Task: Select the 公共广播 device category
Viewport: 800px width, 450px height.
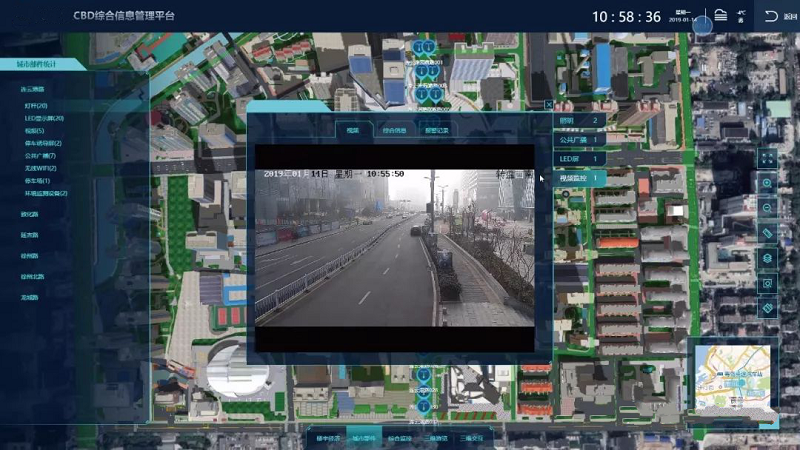Action: (x=580, y=140)
